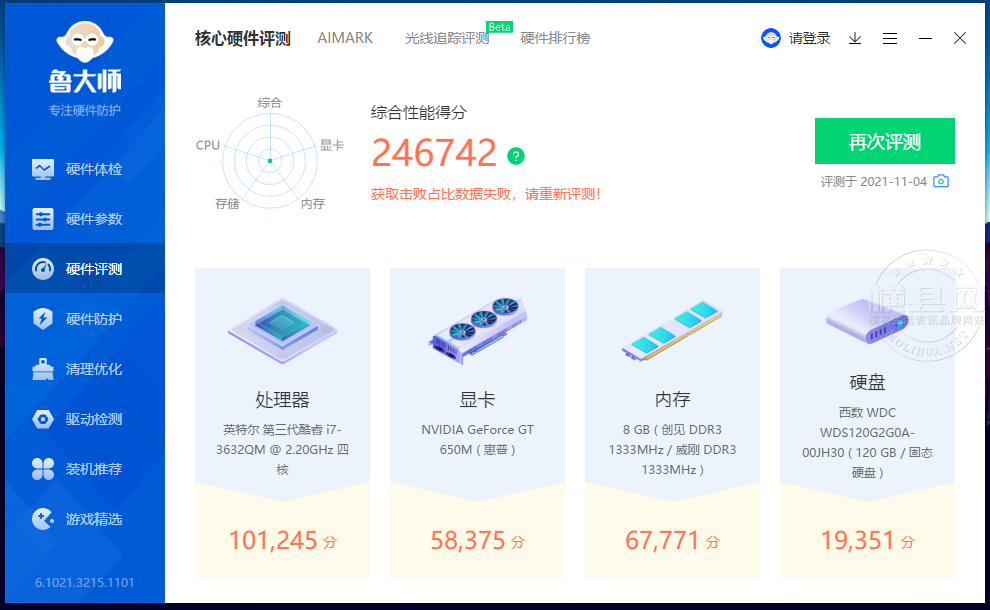Image resolution: width=990 pixels, height=610 pixels.
Task: Open 游戏精选 in the sidebar
Action: tap(85, 519)
